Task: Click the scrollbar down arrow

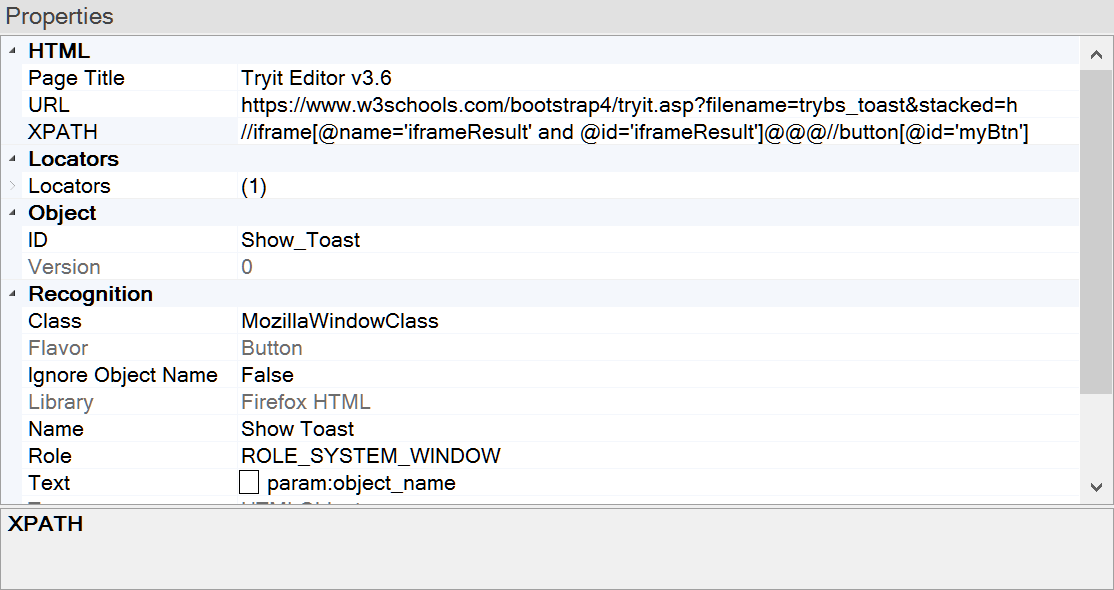Action: pos(1096,487)
